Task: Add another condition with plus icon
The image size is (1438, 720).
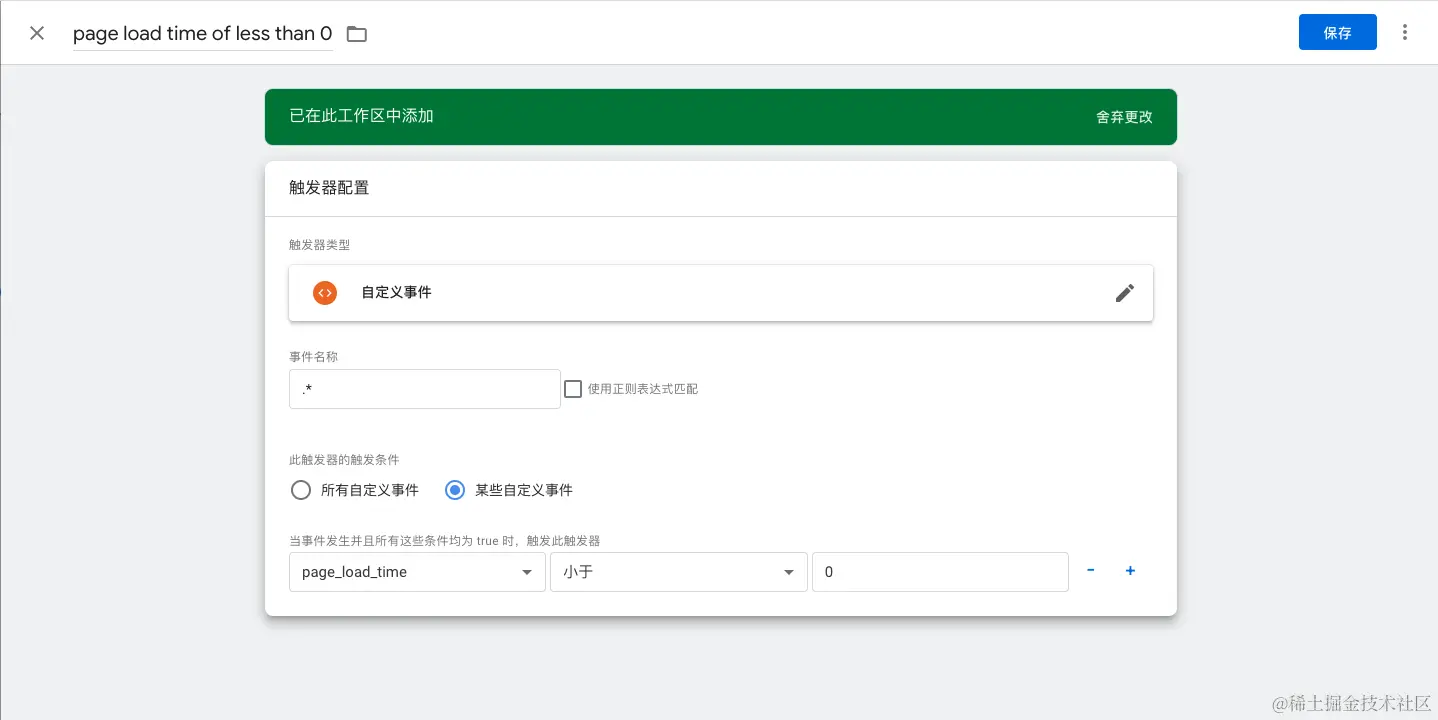Action: [1130, 571]
